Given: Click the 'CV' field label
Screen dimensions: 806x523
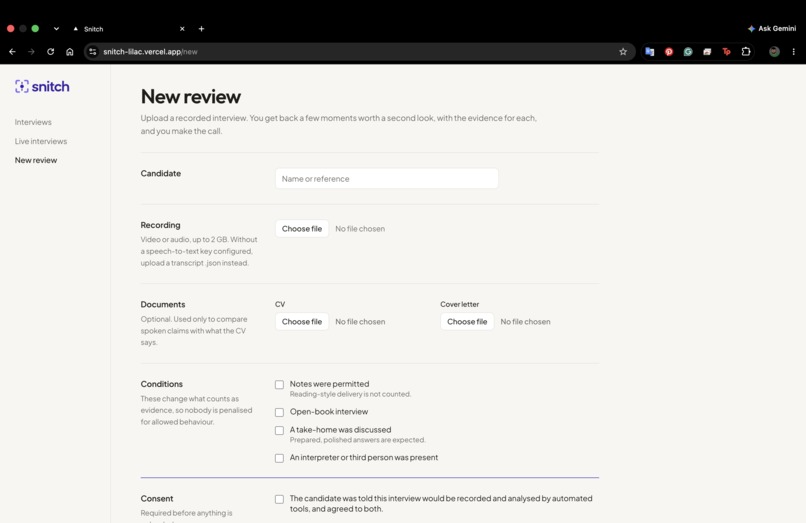Looking at the screenshot, I should click(280, 304).
